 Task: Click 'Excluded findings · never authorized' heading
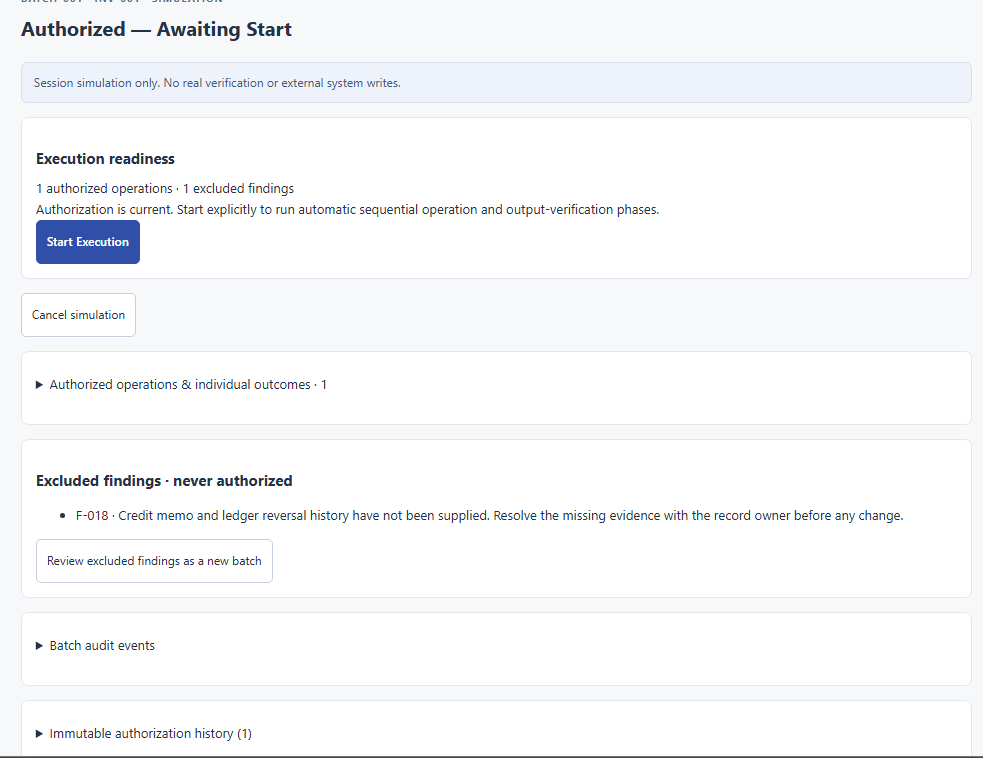click(x=164, y=481)
